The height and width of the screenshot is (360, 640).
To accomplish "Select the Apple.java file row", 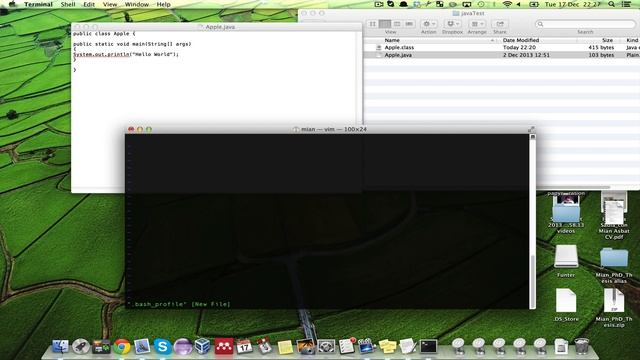I will pyautogui.click(x=502, y=55).
